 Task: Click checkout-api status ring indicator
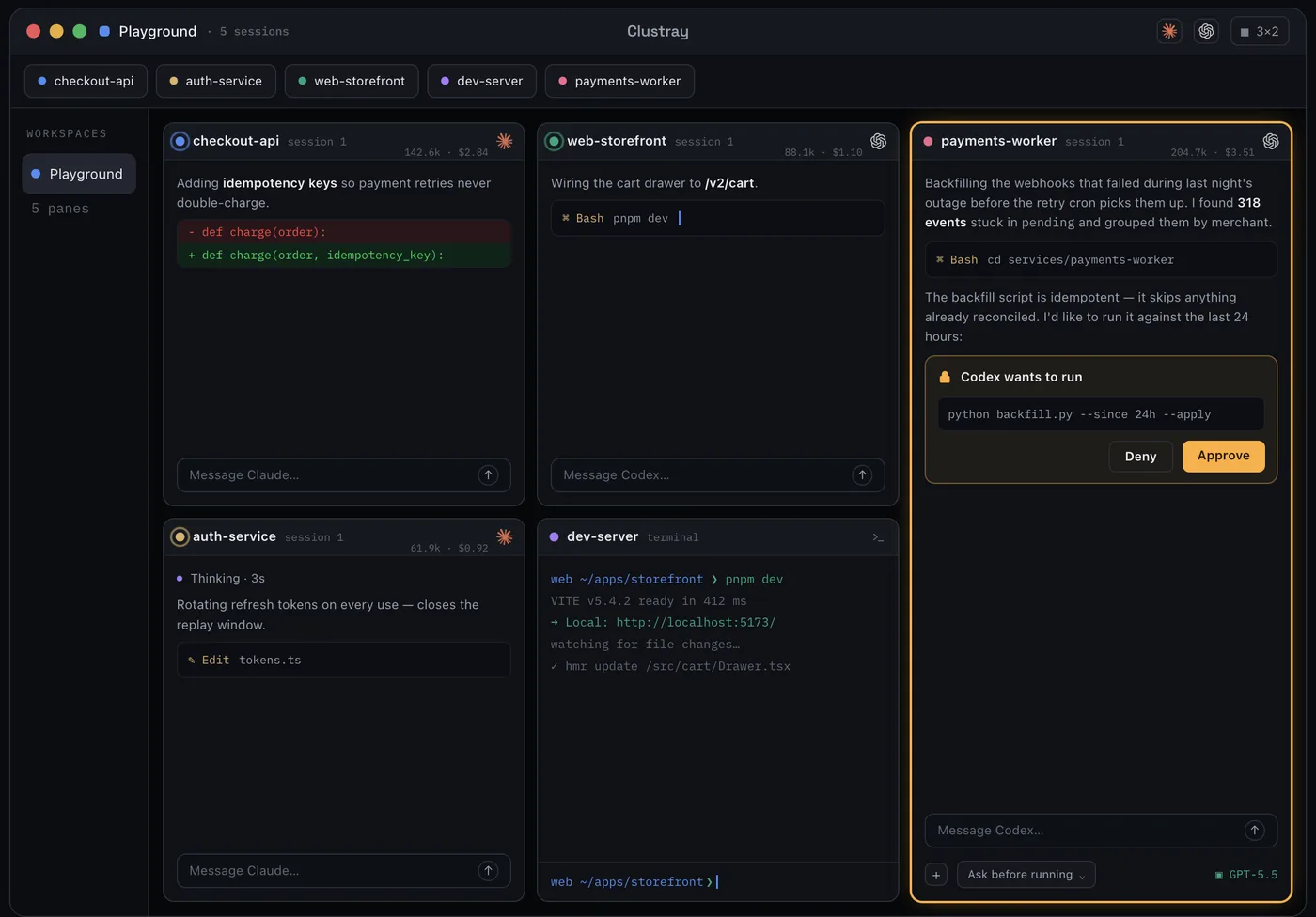tap(180, 141)
